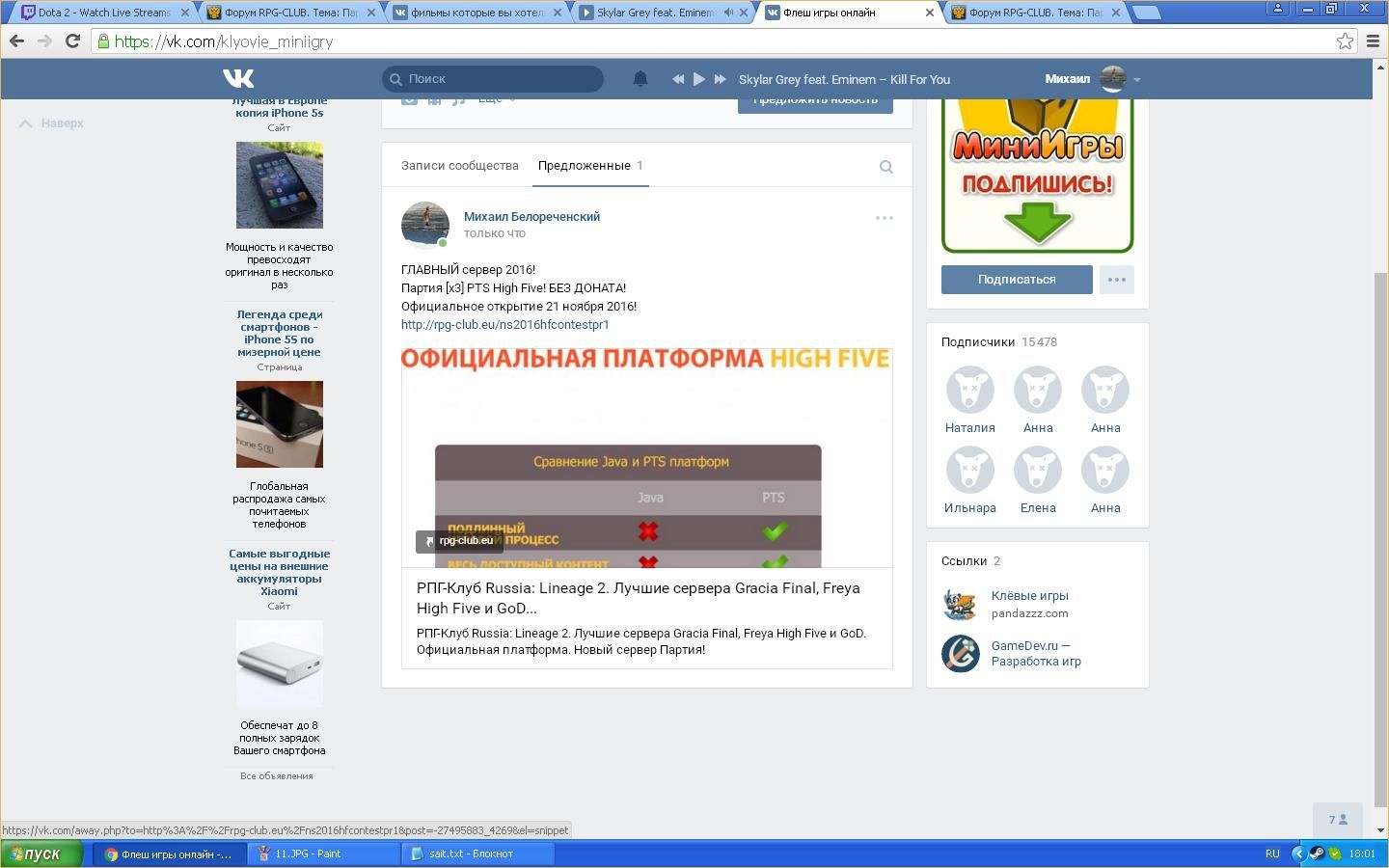The height and width of the screenshot is (868, 1389).
Task: Open GameDev.ru — Разработка игр link
Action: click(x=1036, y=654)
